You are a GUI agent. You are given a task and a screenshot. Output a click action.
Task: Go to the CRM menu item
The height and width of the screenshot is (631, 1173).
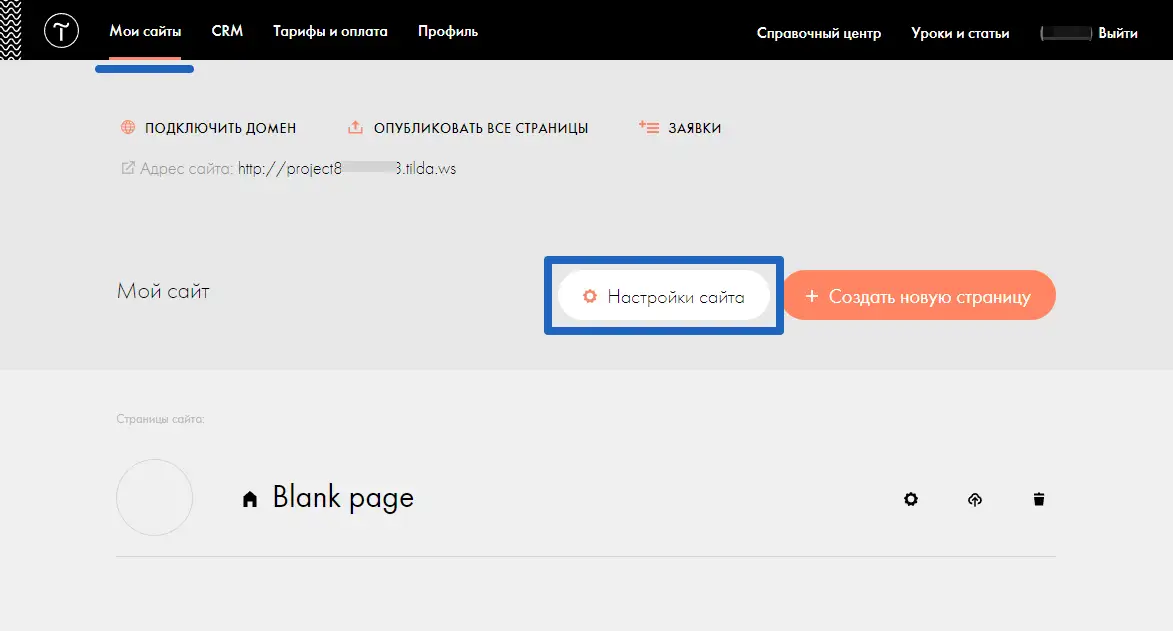pos(227,32)
